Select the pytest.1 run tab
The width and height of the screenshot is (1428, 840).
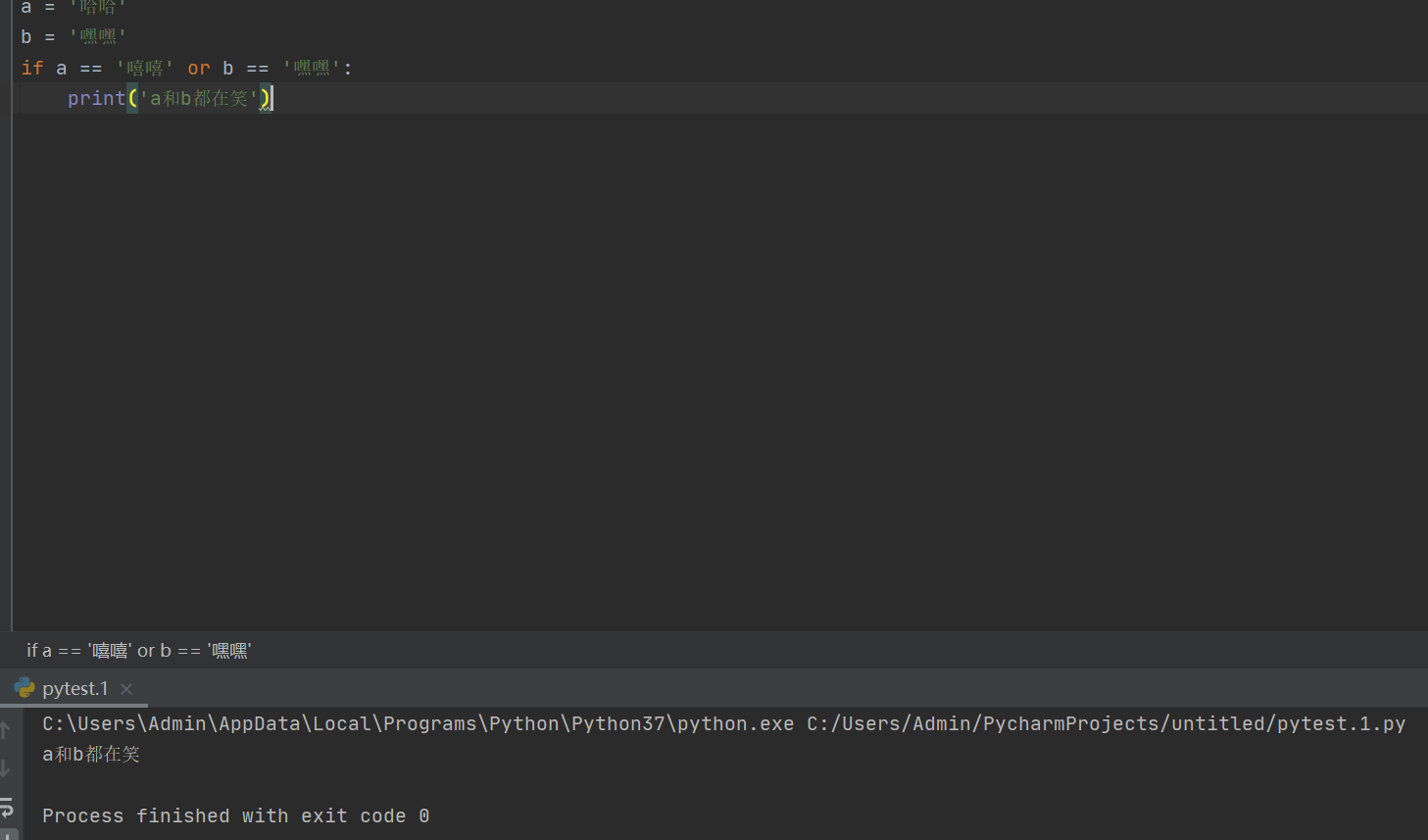coord(75,689)
